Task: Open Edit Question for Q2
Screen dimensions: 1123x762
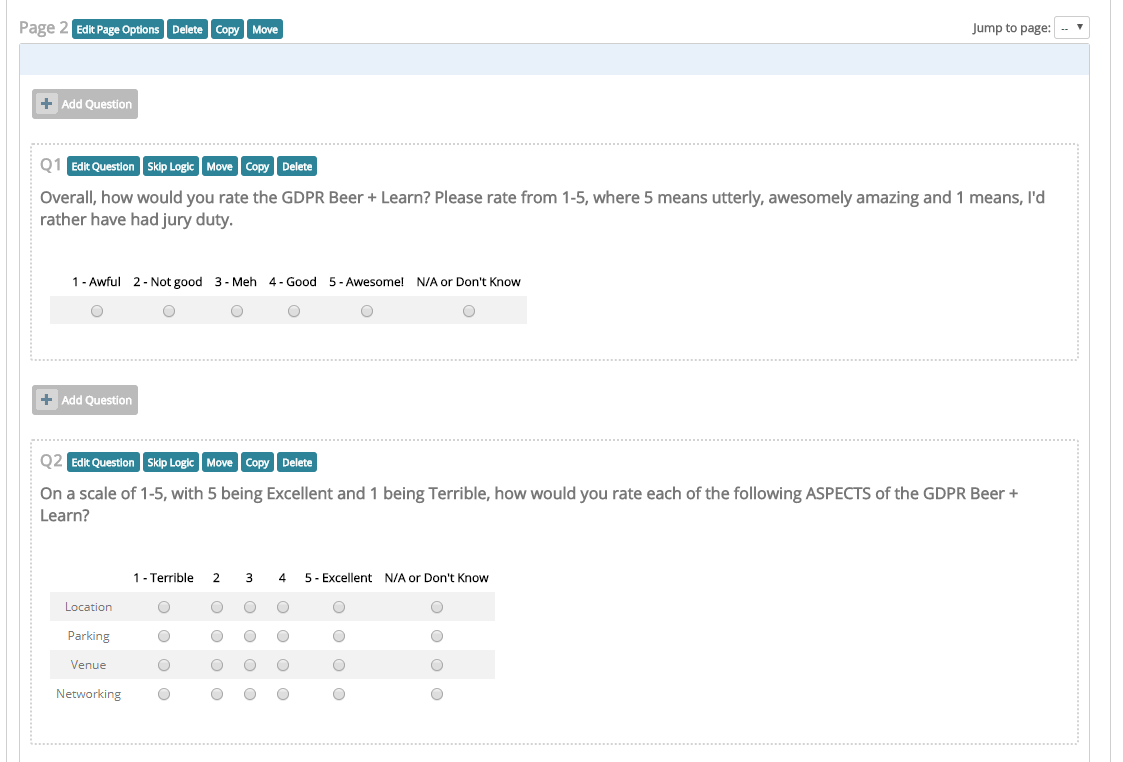Action: 103,463
